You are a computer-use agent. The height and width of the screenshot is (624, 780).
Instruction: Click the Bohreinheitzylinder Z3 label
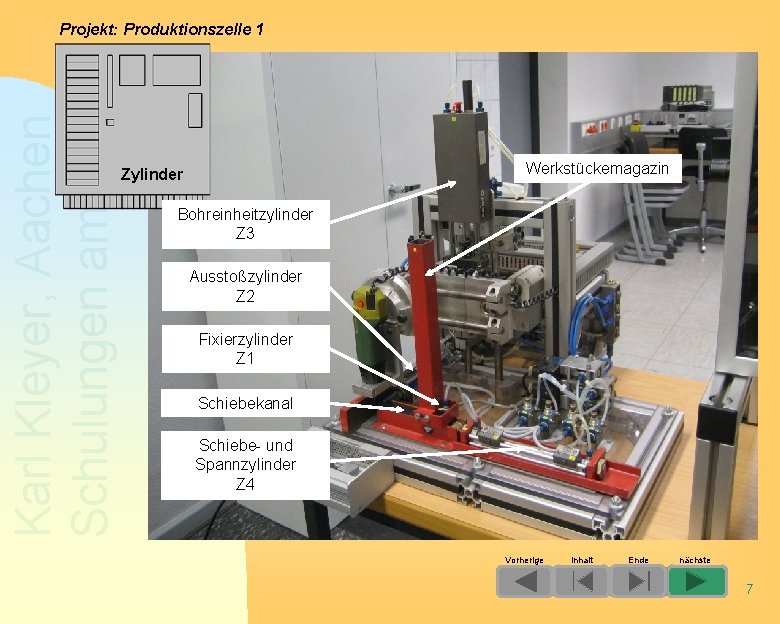click(245, 224)
